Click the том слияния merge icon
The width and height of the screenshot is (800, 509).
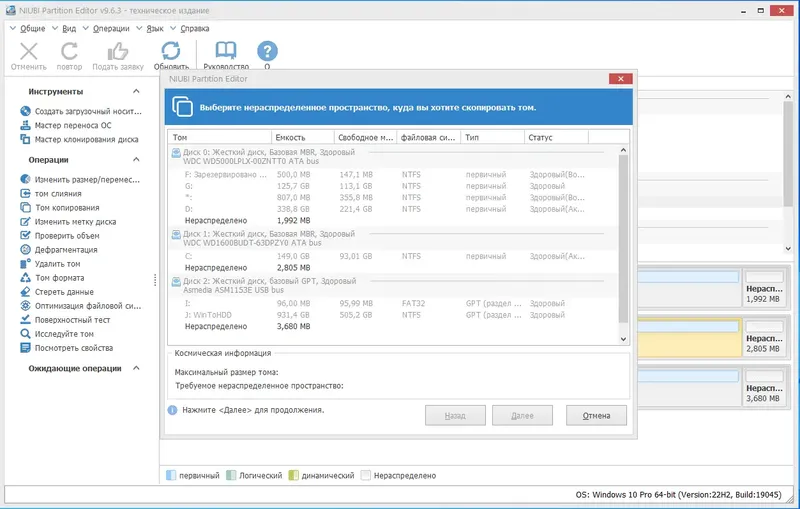pyautogui.click(x=26, y=193)
